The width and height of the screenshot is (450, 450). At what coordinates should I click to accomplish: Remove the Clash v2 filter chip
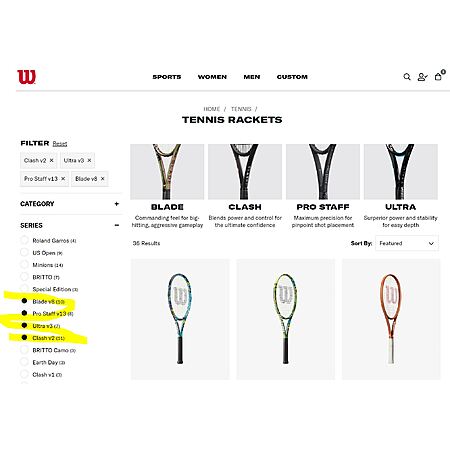52,160
